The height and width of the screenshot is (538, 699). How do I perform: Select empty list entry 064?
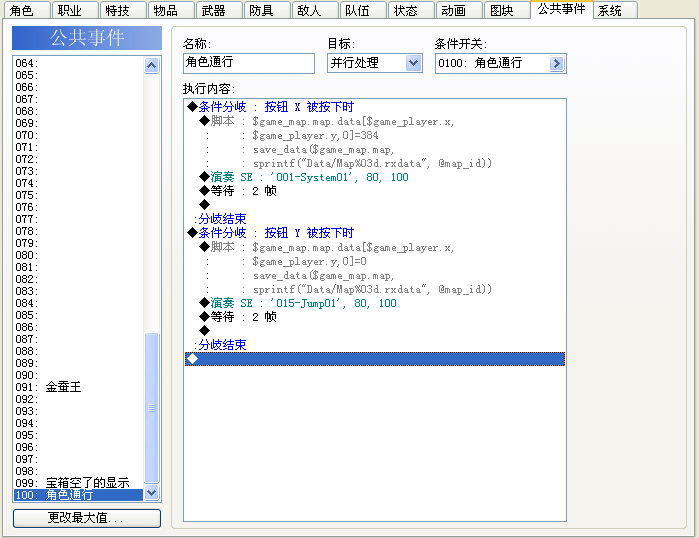tap(78, 63)
